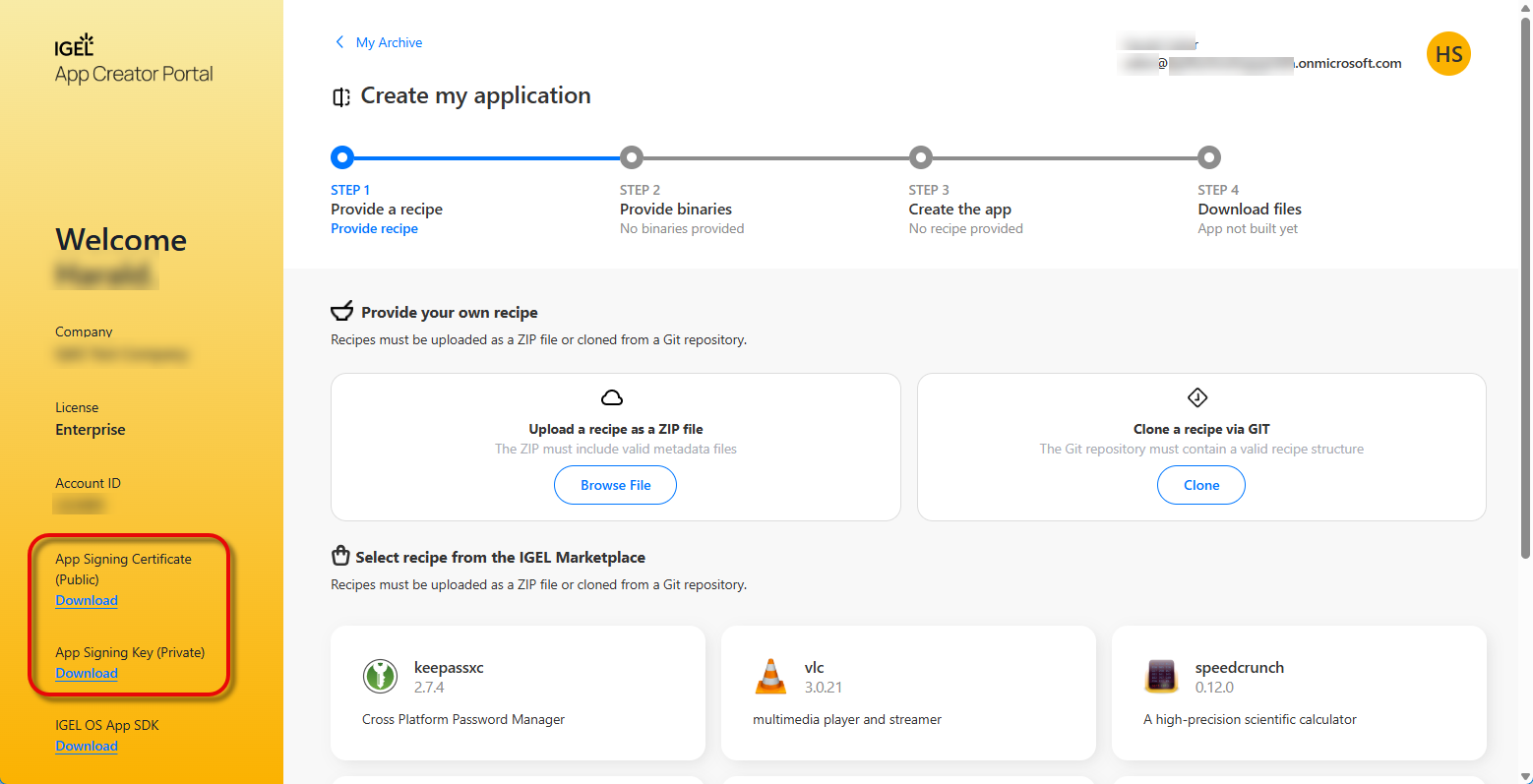Select the Step 4 Download files circle
Screen dimensions: 1533x784
1208,157
